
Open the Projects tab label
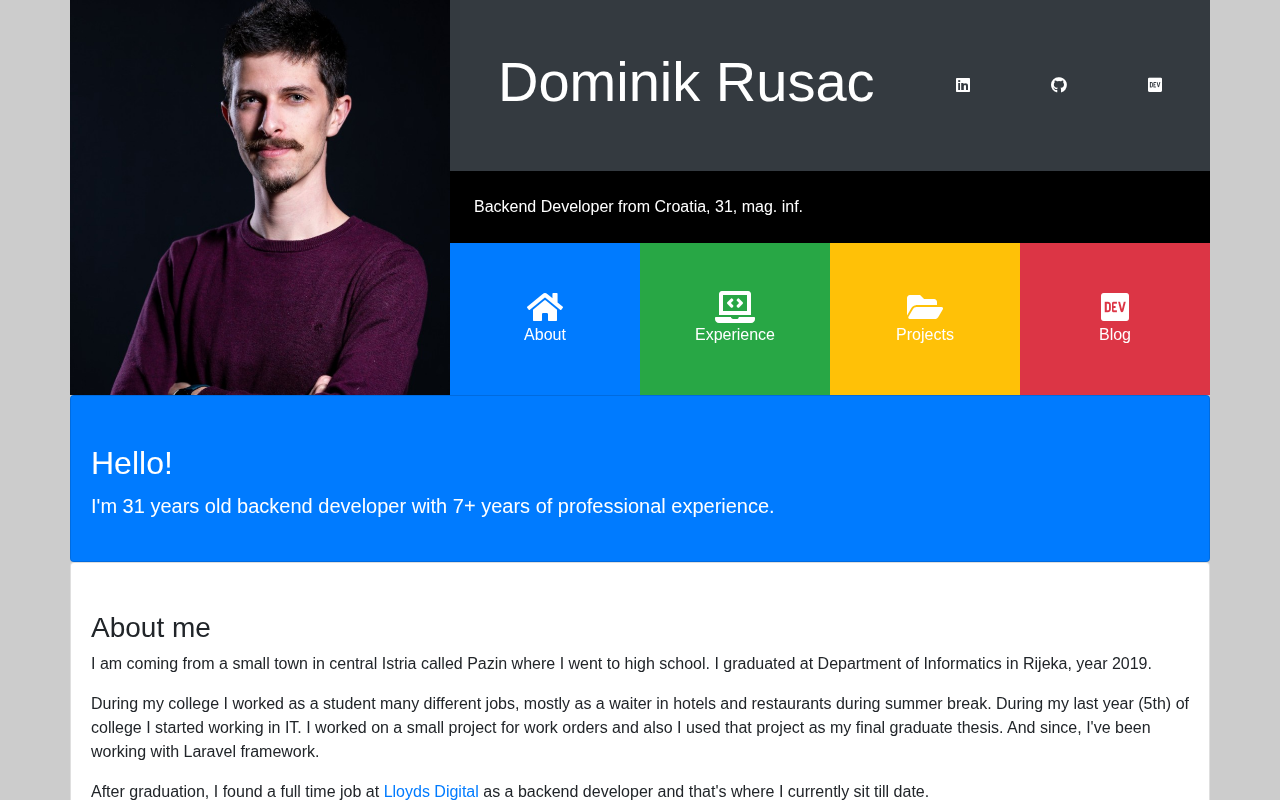(x=925, y=335)
